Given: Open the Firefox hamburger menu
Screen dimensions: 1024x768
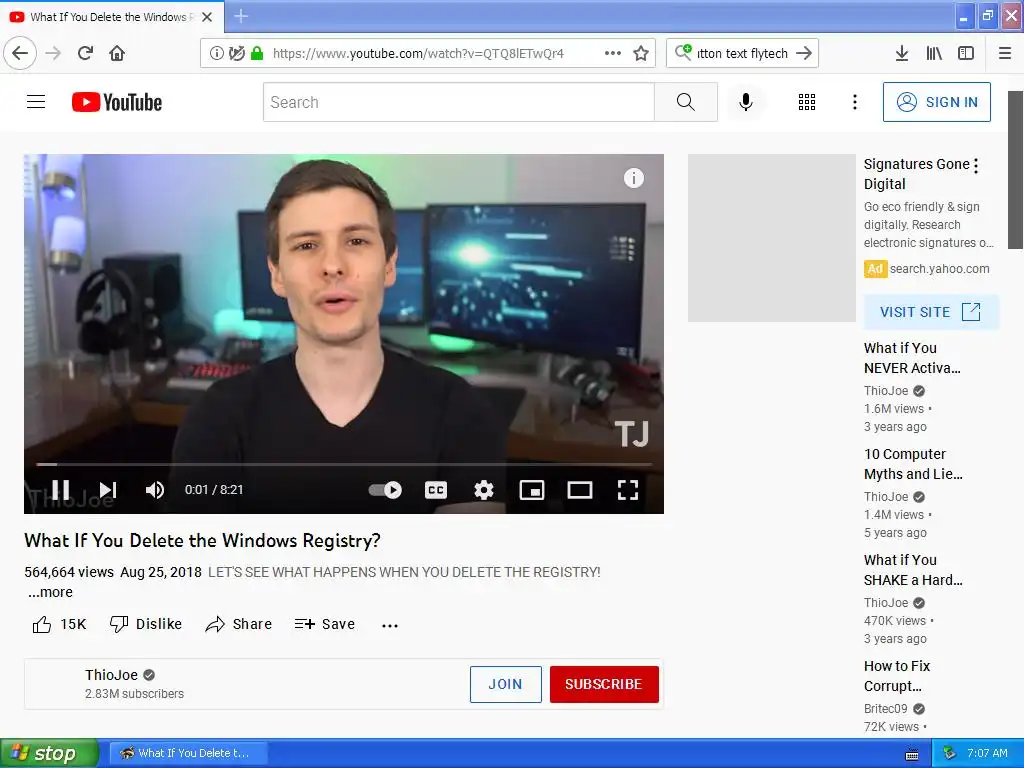Looking at the screenshot, I should click(1005, 54).
